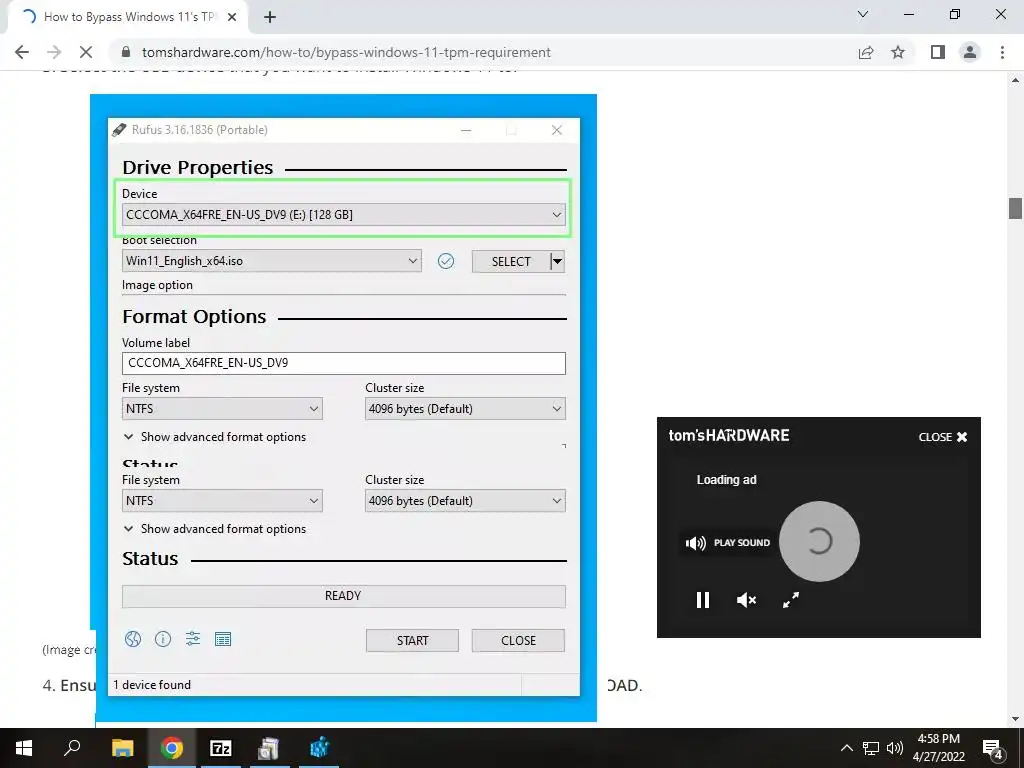Open a new Chrome tab

click(270, 18)
